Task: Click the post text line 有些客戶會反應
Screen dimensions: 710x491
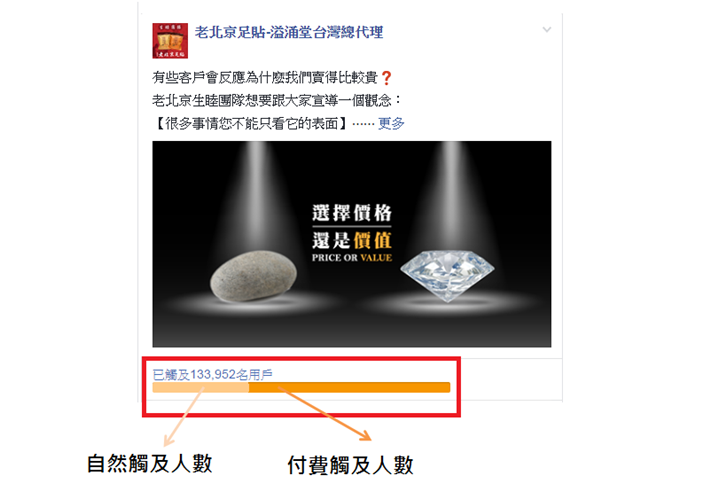Action: 272,78
